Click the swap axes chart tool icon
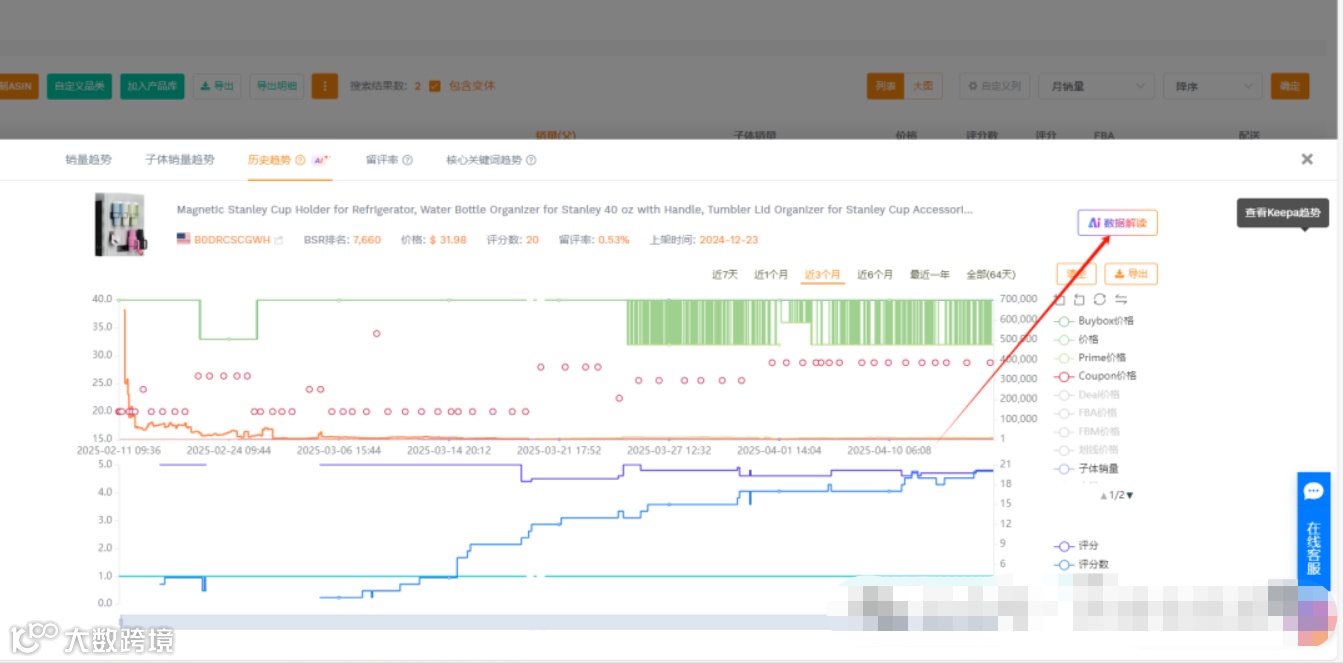 [x=1121, y=299]
